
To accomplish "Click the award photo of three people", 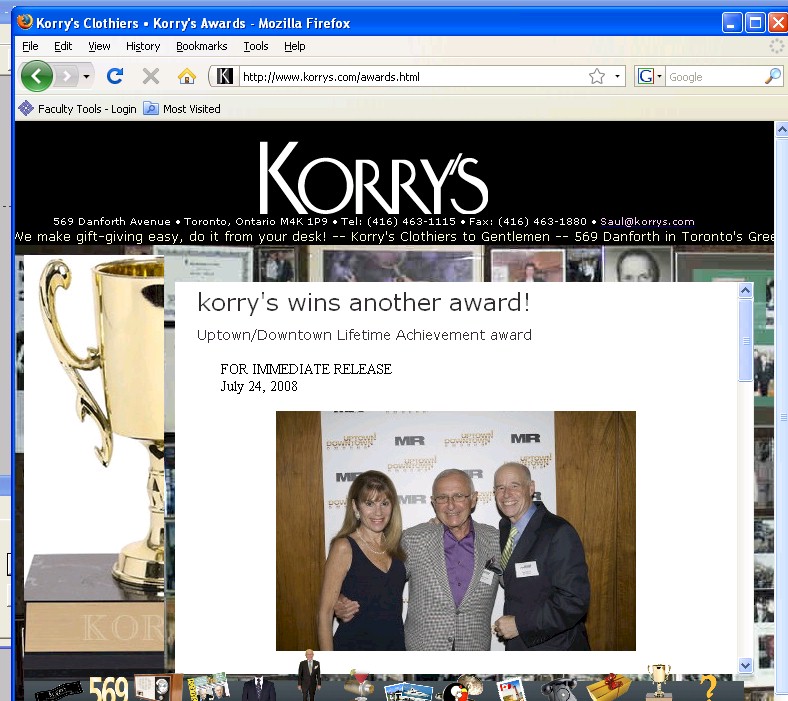I will [456, 531].
